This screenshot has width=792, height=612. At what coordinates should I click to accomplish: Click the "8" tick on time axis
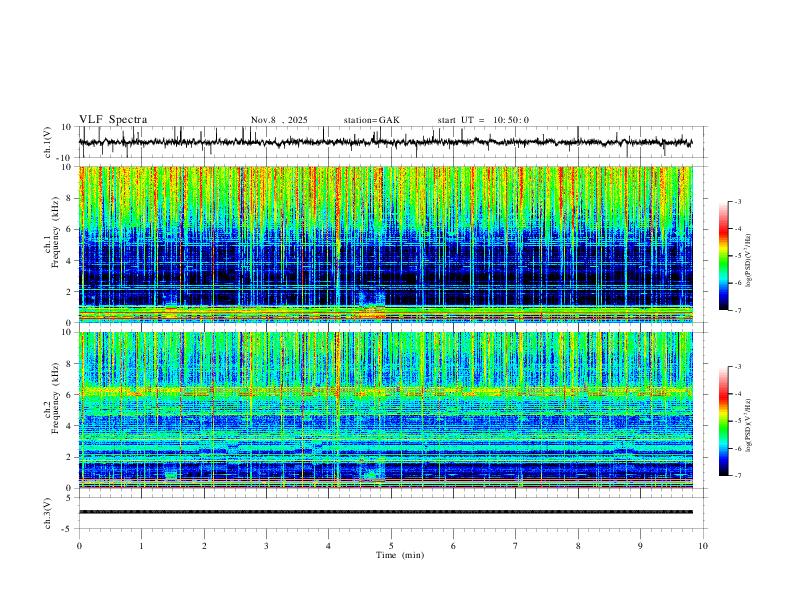pyautogui.click(x=578, y=546)
